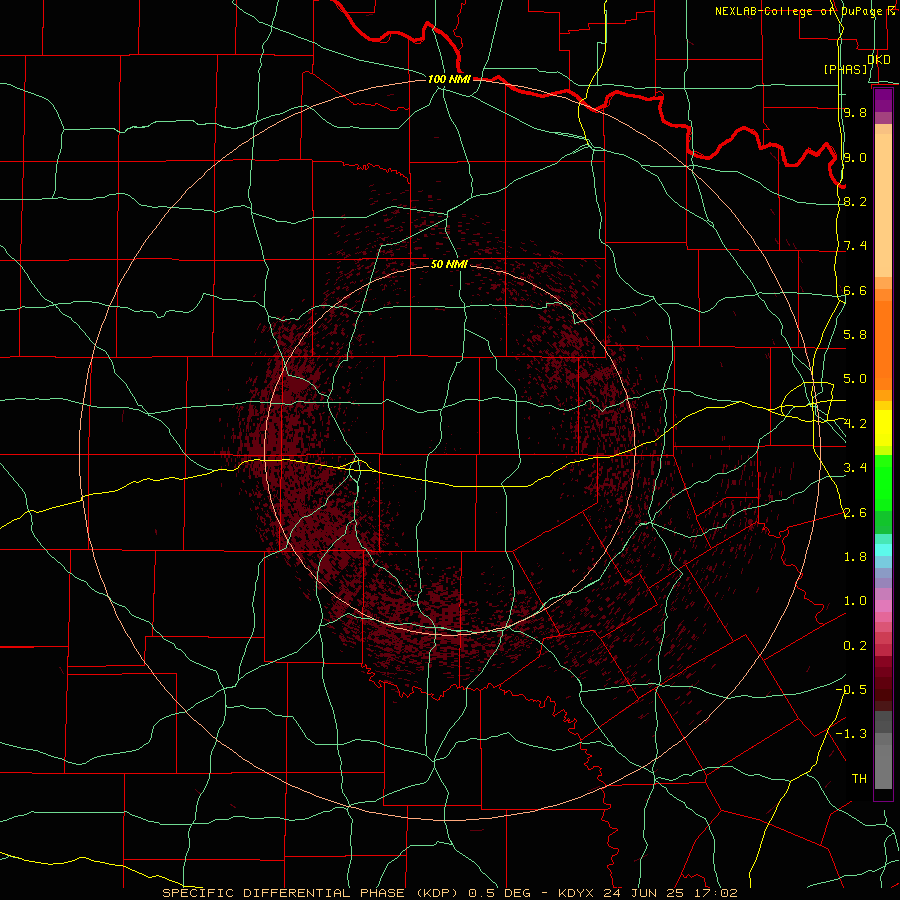
Task: Click the 4.2 value on the color scale
Action: click(x=855, y=424)
